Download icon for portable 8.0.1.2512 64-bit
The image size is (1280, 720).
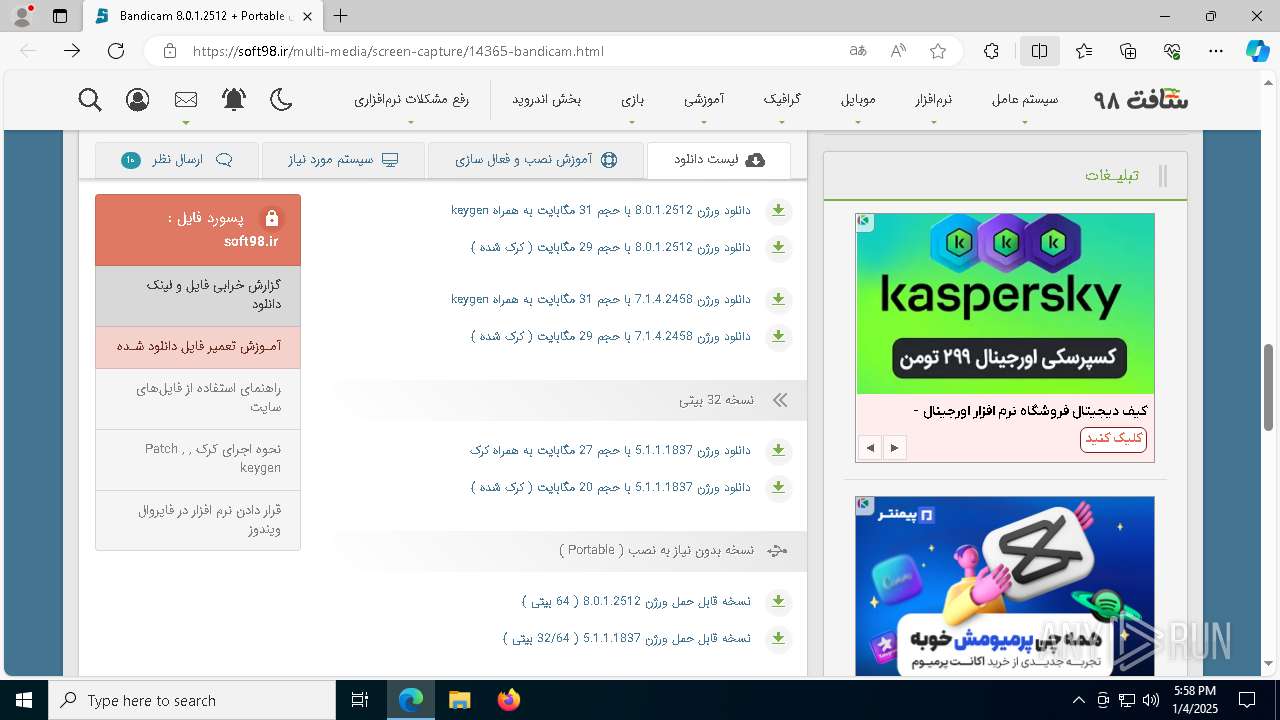coord(778,602)
